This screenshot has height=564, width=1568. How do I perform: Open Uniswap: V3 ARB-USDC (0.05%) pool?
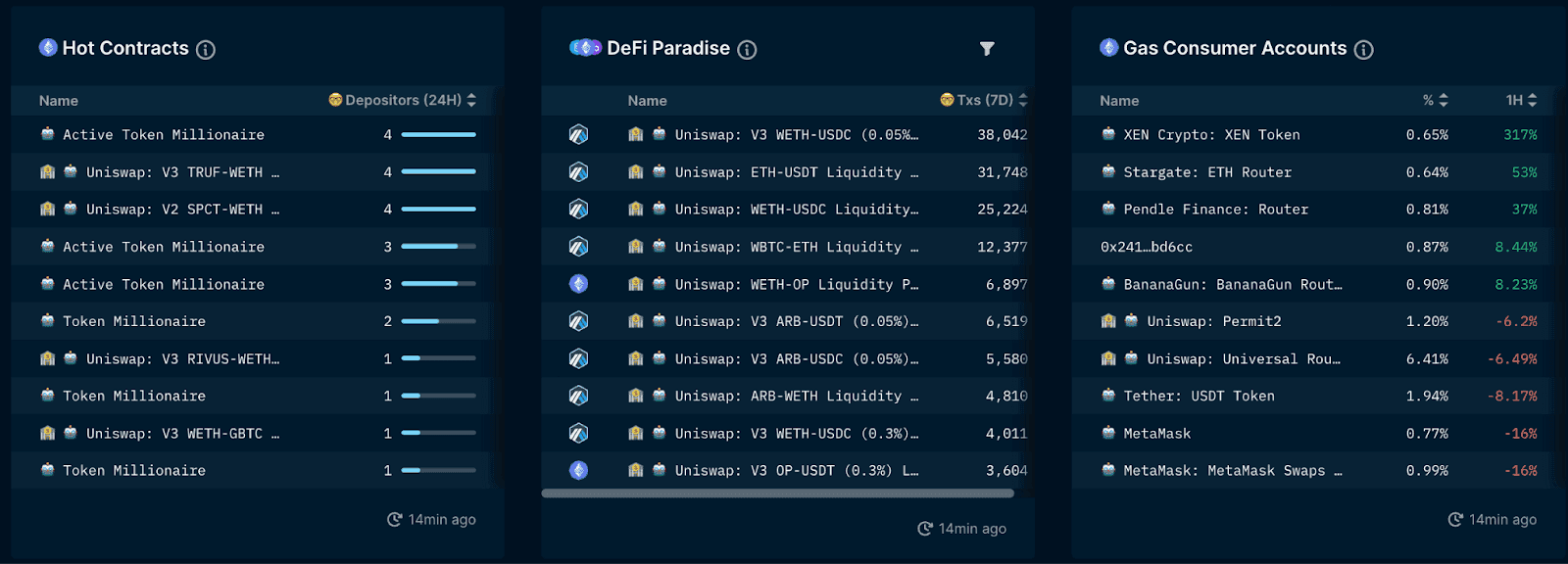coord(797,359)
